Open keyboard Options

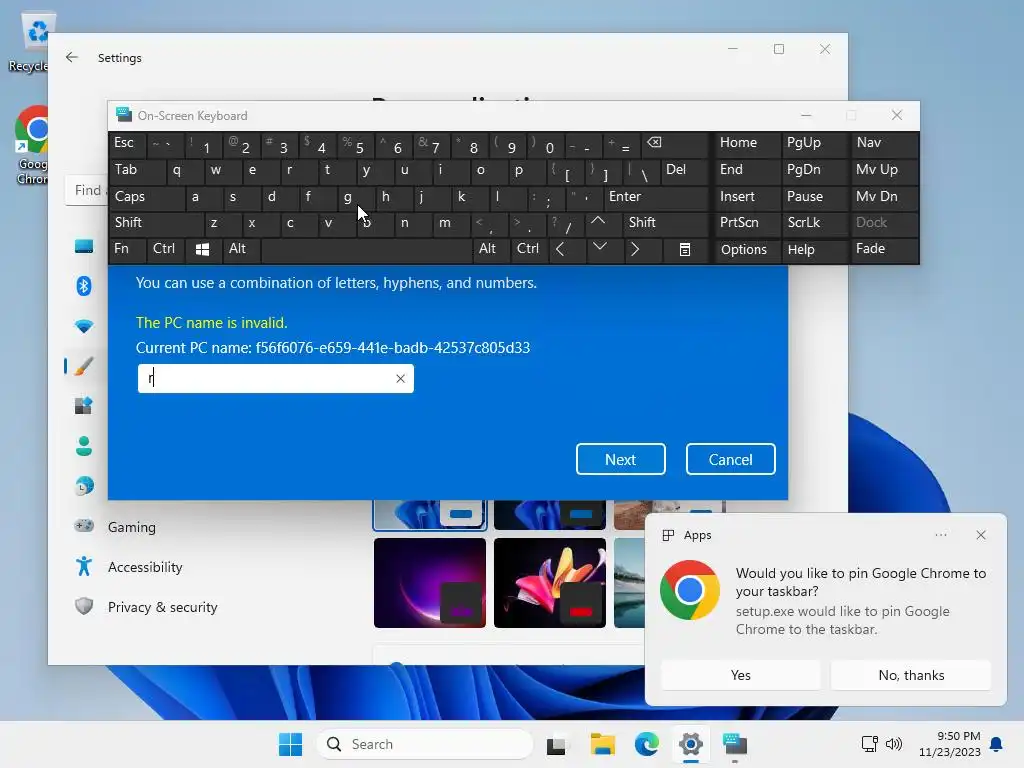tap(747, 249)
